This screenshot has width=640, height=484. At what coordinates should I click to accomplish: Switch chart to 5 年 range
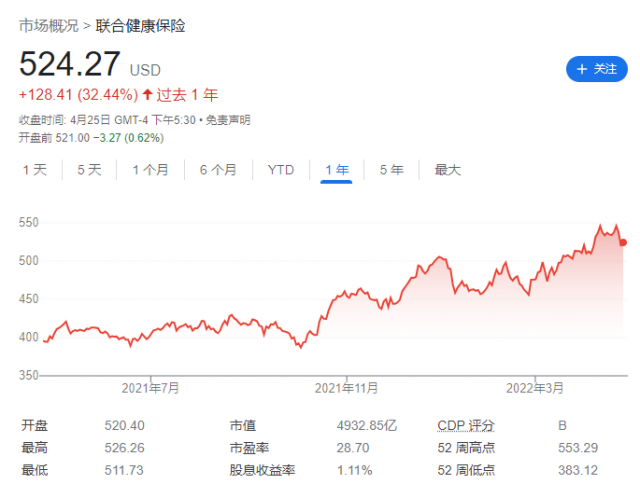[x=392, y=170]
